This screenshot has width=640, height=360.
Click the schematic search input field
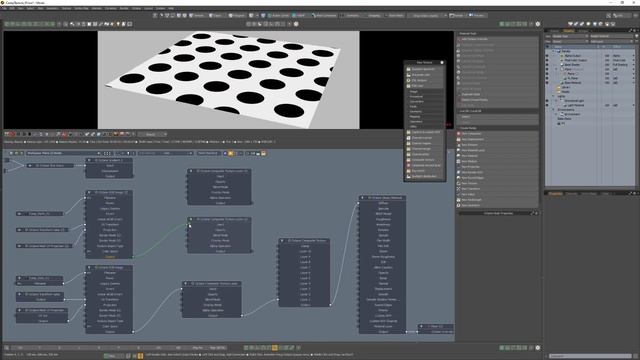pos(165,153)
